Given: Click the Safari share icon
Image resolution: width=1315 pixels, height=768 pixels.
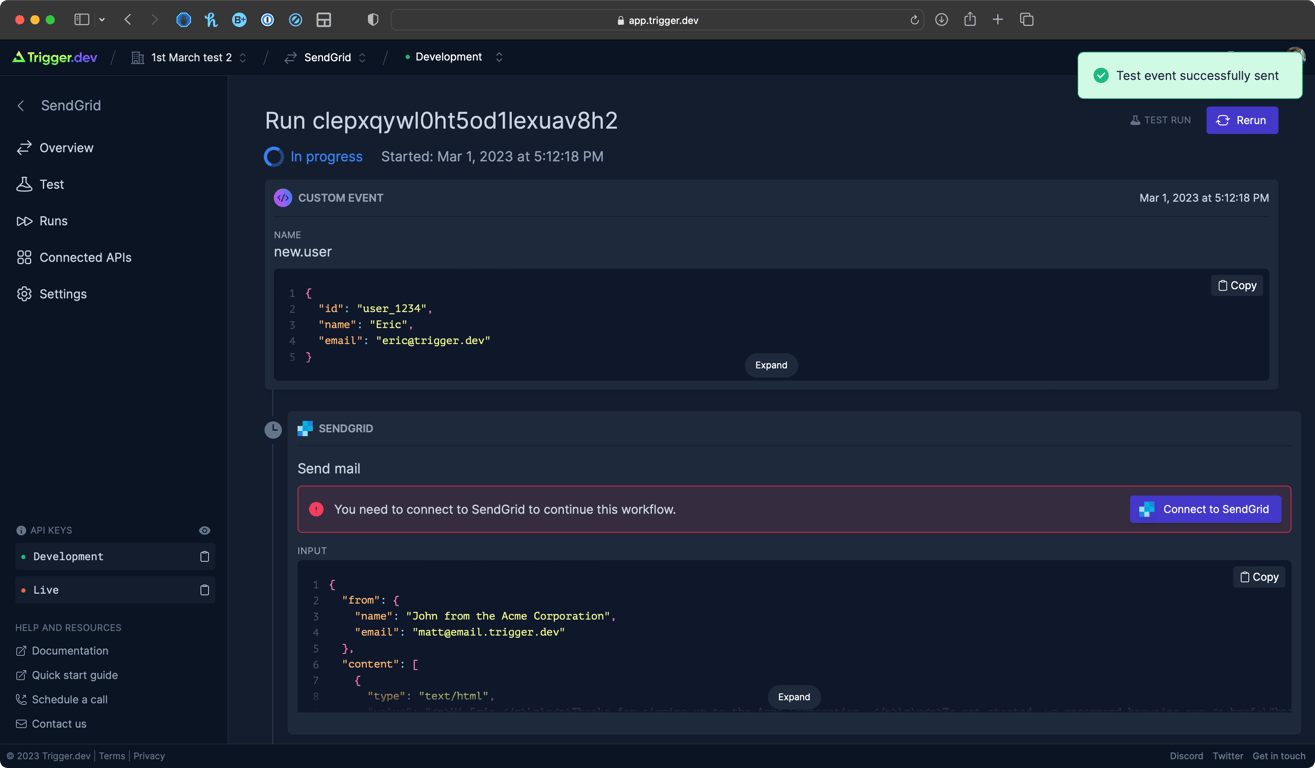Looking at the screenshot, I should [x=970, y=19].
